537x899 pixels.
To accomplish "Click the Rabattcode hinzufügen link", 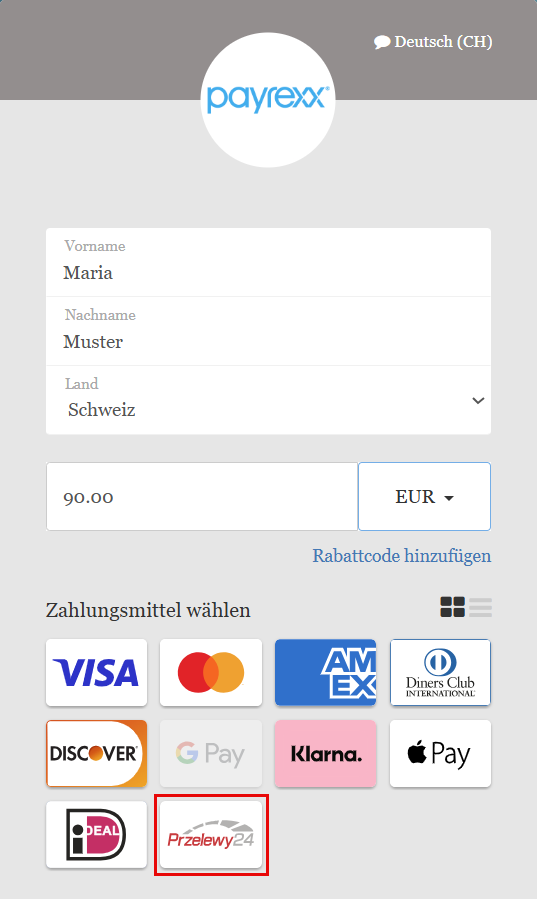I will click(x=402, y=556).
